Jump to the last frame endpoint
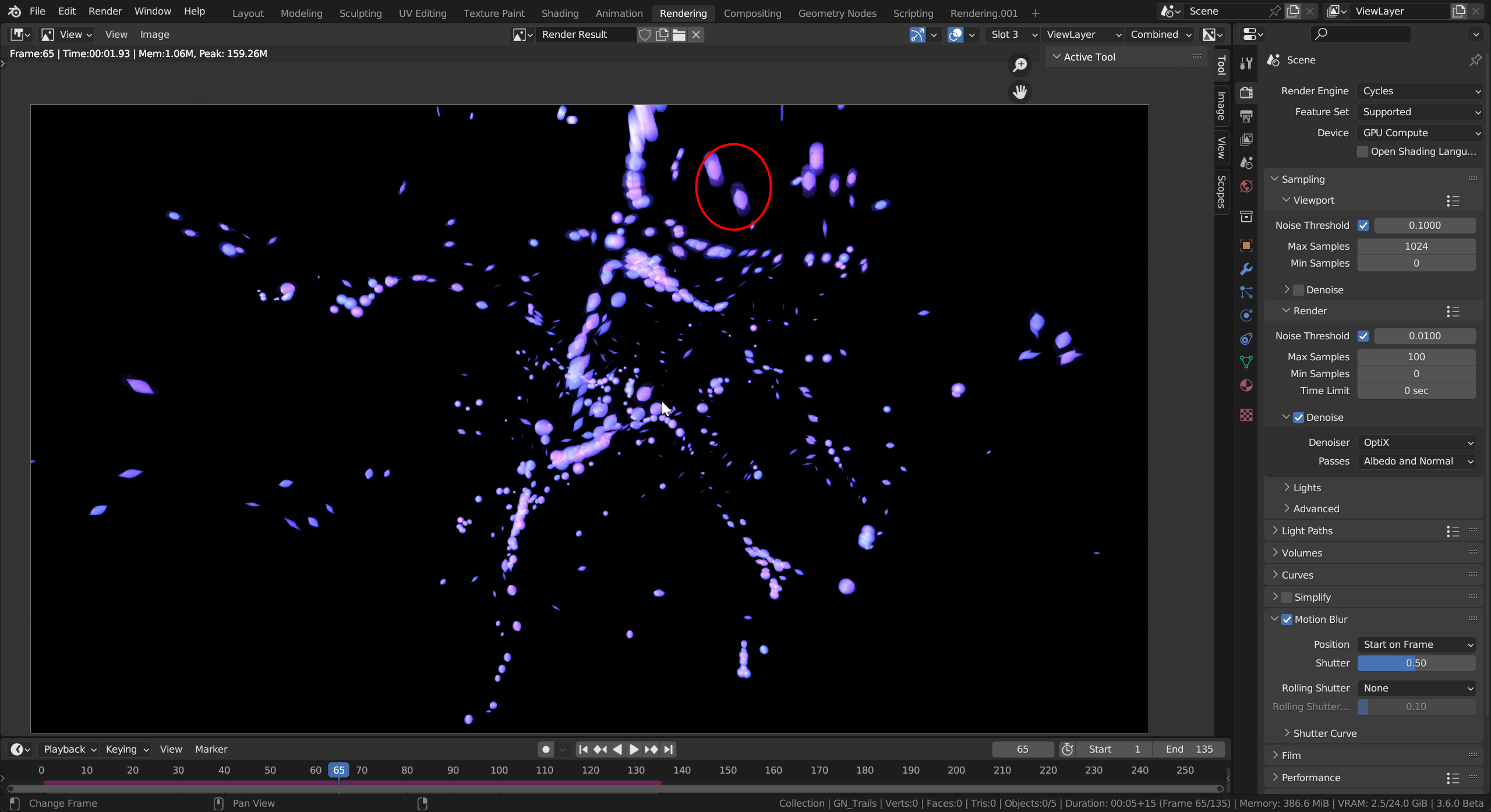The image size is (1491, 812). click(x=669, y=749)
